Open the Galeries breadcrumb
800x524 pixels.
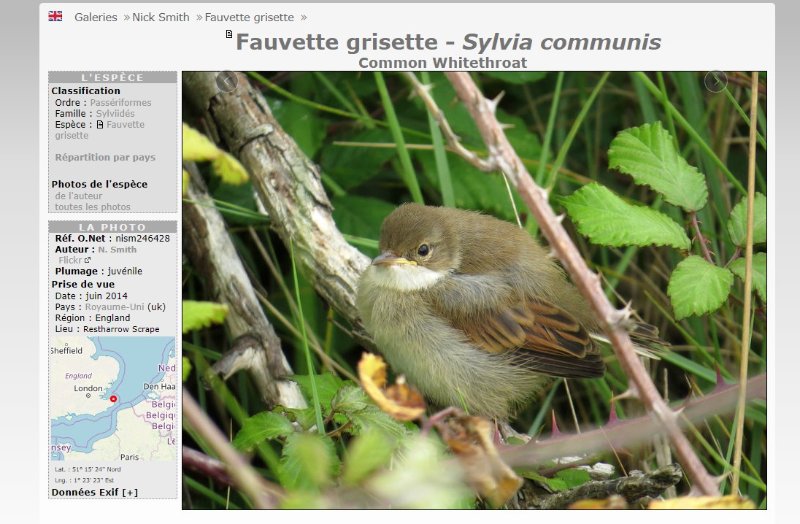pyautogui.click(x=95, y=17)
